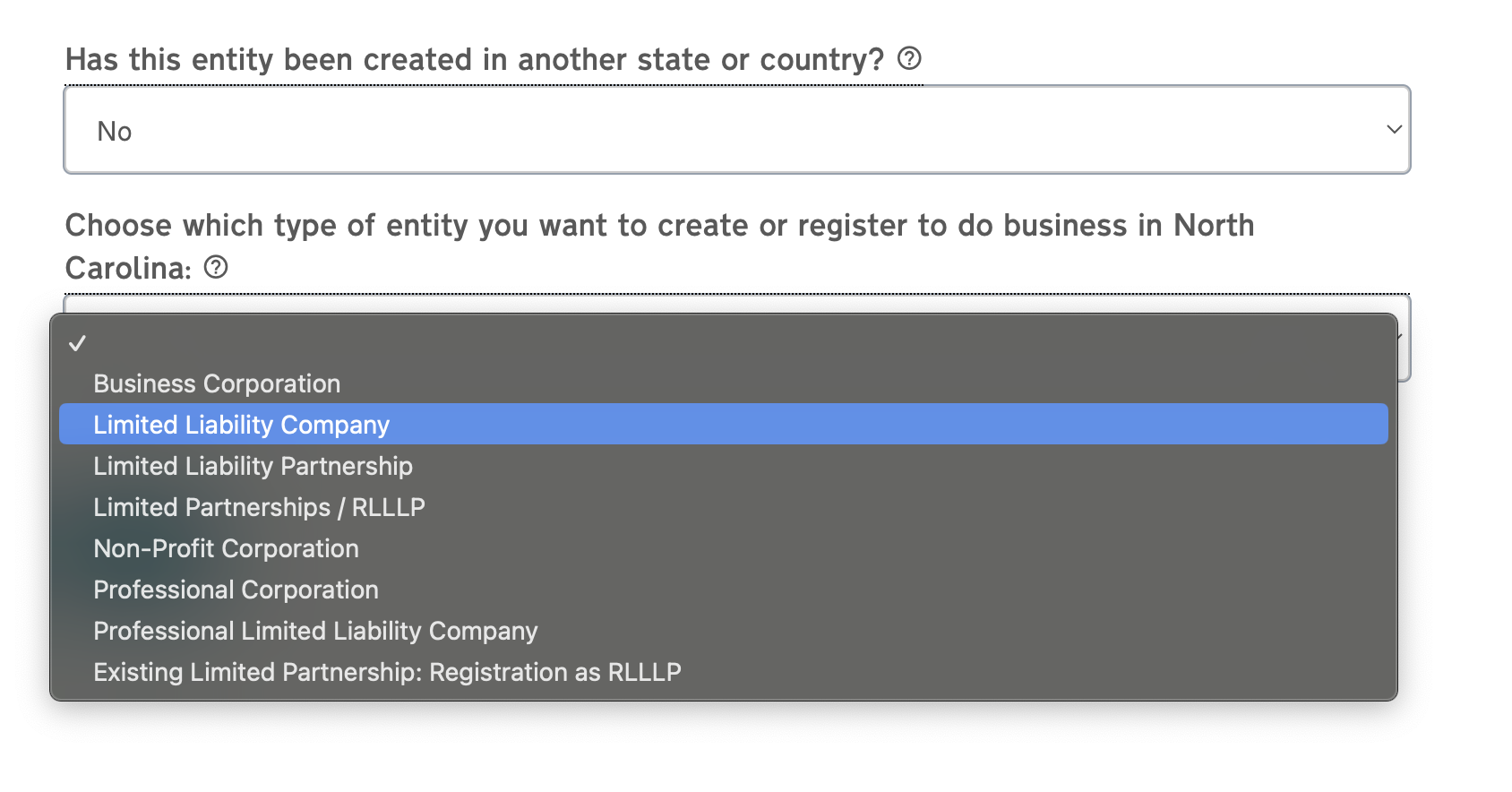Screen dimensions: 1512x792
Task: Select 'Existing Limited Partnership: Registration as RLLLP'
Action: pyautogui.click(x=387, y=672)
